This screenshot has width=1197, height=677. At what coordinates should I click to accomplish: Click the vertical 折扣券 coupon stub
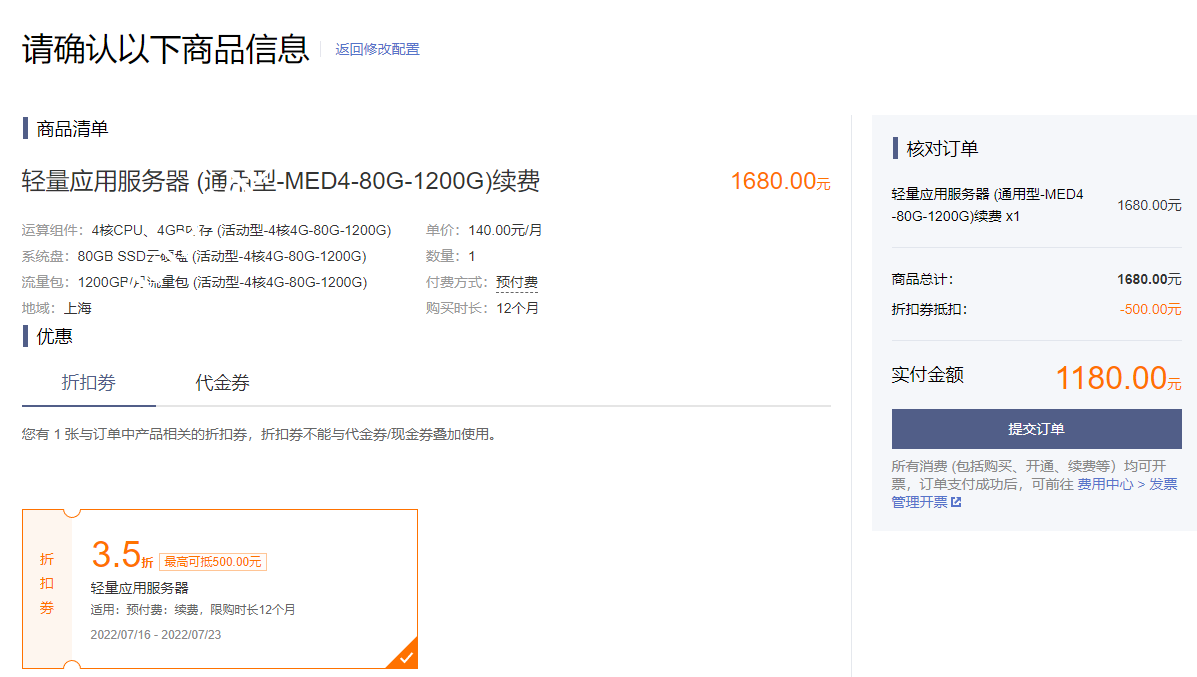point(47,584)
